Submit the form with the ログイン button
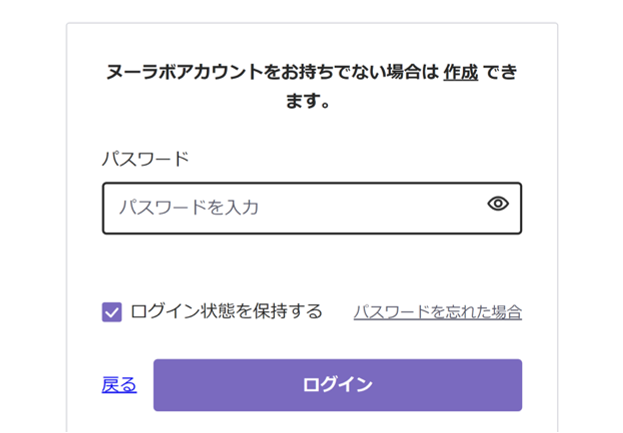 [337, 385]
